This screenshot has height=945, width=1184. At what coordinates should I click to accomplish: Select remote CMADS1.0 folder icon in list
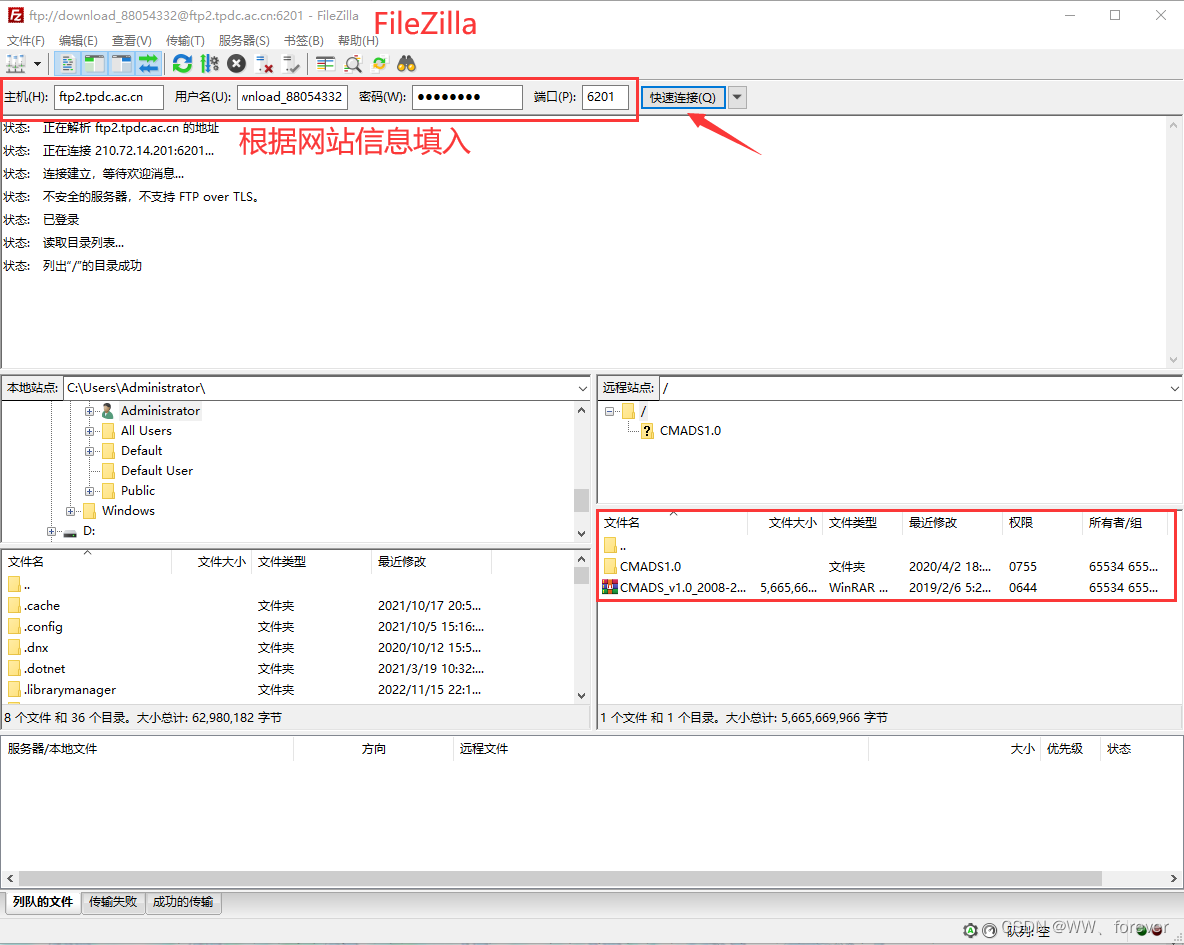610,567
